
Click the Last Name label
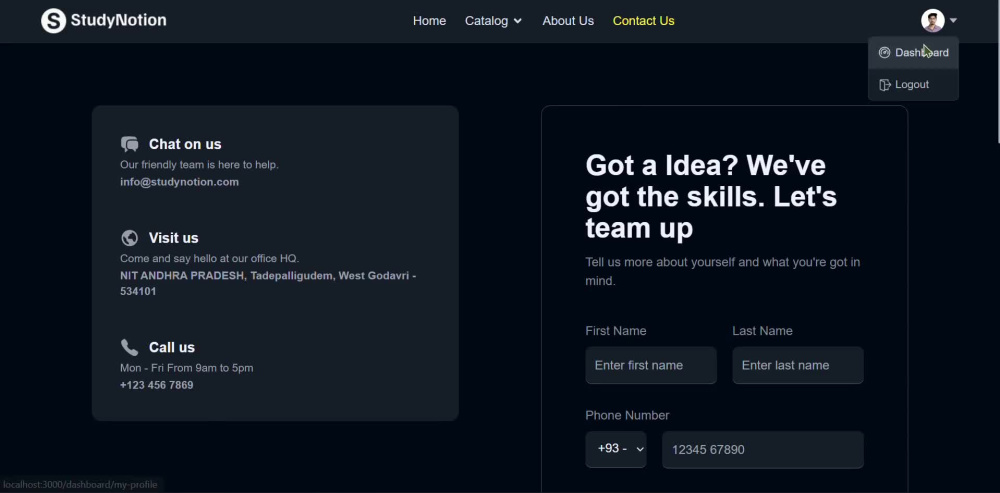coord(762,331)
